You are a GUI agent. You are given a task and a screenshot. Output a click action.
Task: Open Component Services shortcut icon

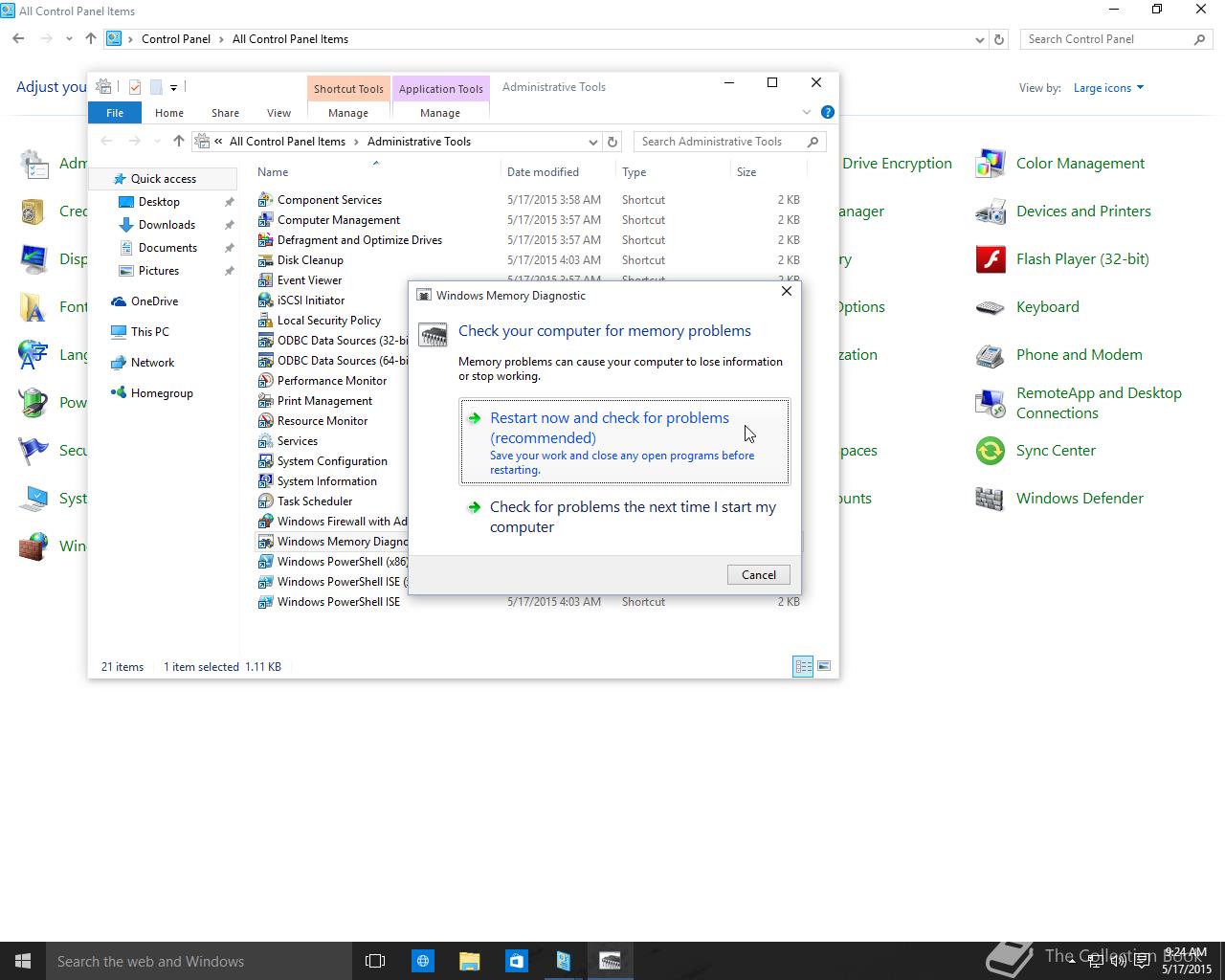[265, 200]
